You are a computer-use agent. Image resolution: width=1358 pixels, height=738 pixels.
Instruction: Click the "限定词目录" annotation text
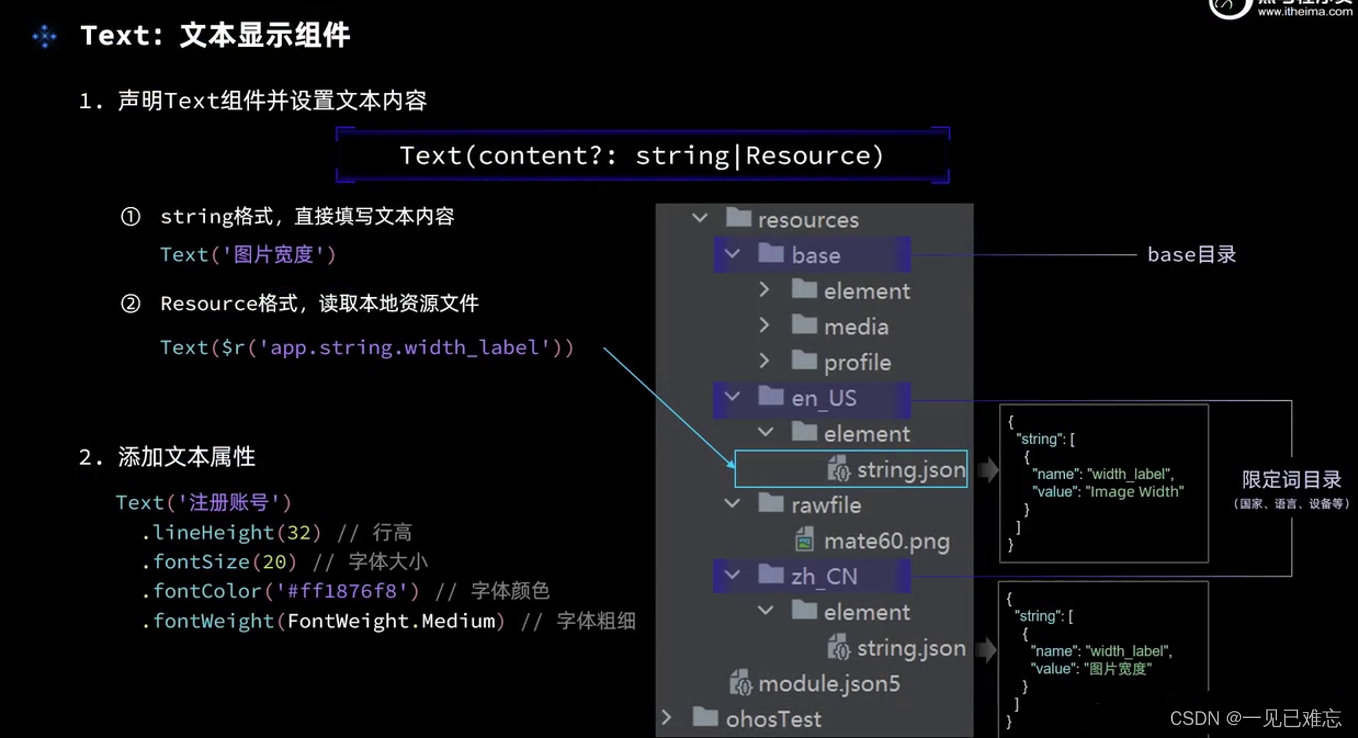pyautogui.click(x=1292, y=480)
